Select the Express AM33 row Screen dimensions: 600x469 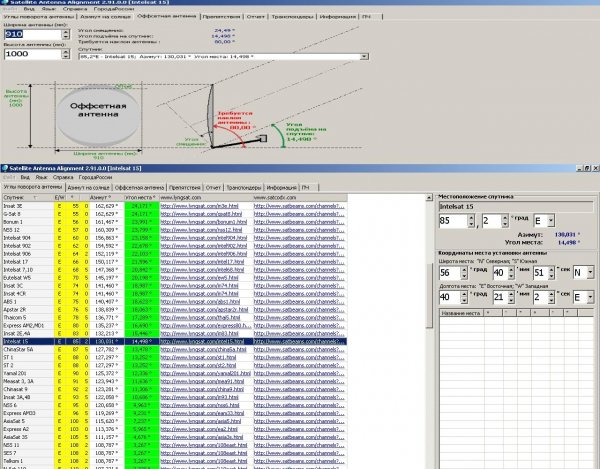pos(174,413)
